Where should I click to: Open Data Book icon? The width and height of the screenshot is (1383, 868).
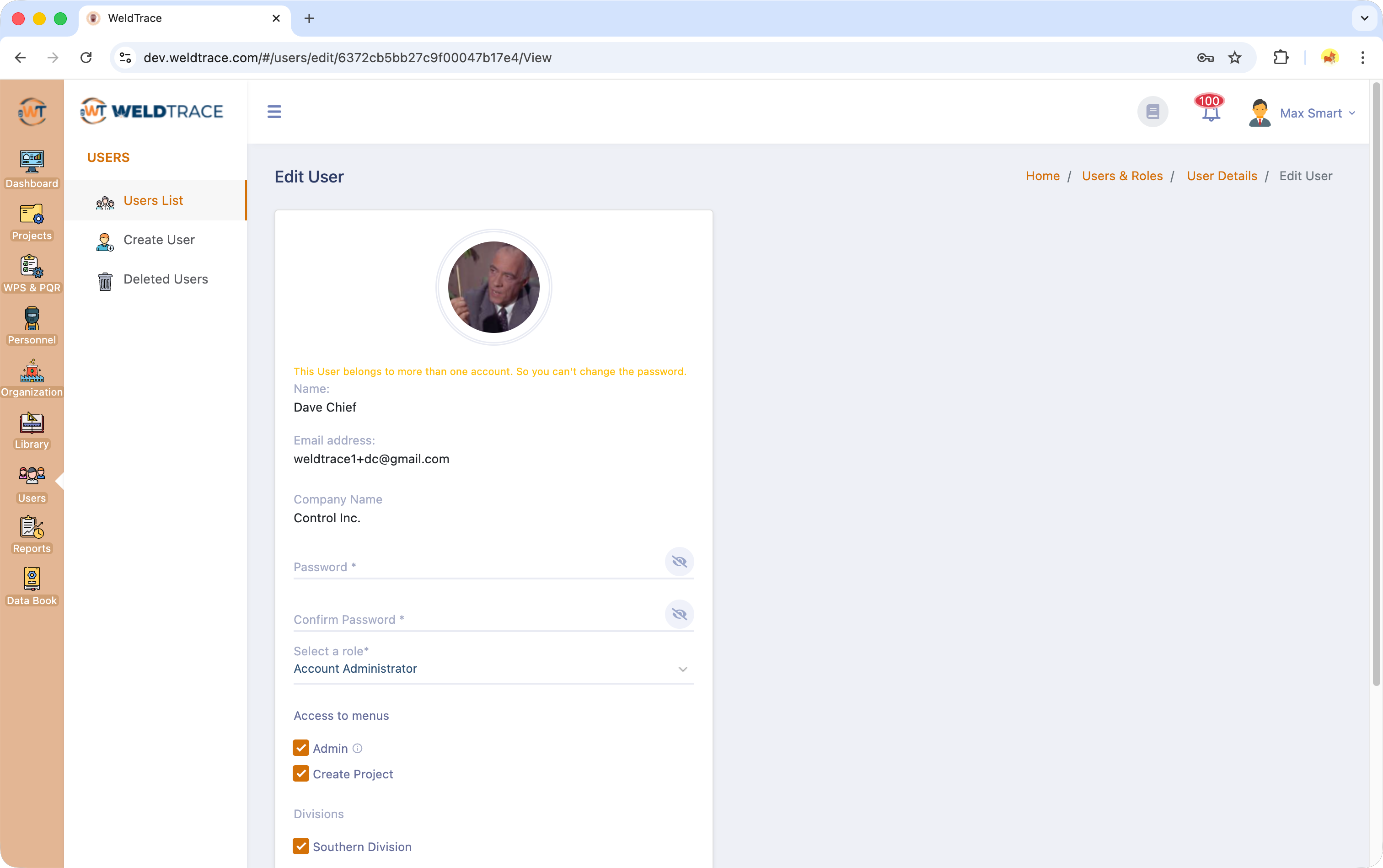coord(32,586)
